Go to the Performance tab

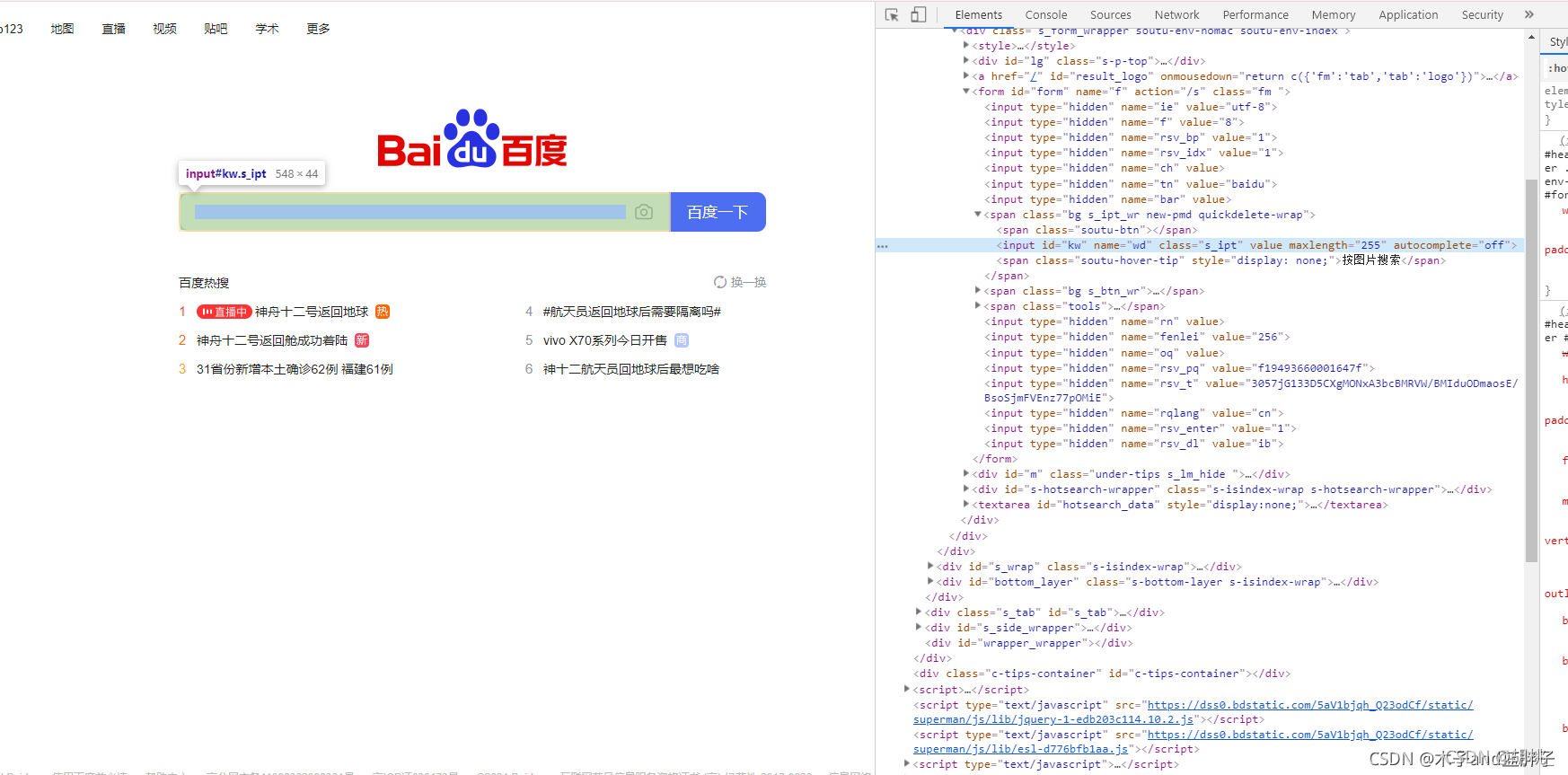point(1255,14)
